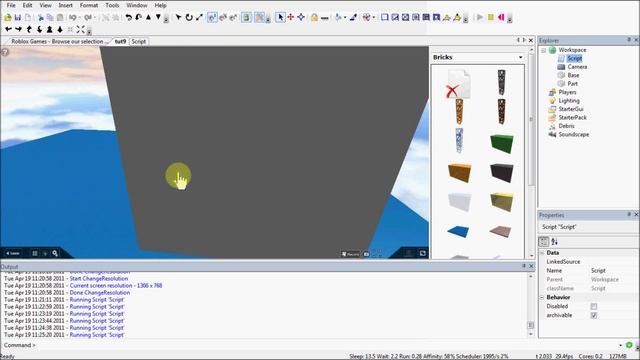This screenshot has height=360, width=640.
Task: Open the File menu
Action: click(11, 5)
